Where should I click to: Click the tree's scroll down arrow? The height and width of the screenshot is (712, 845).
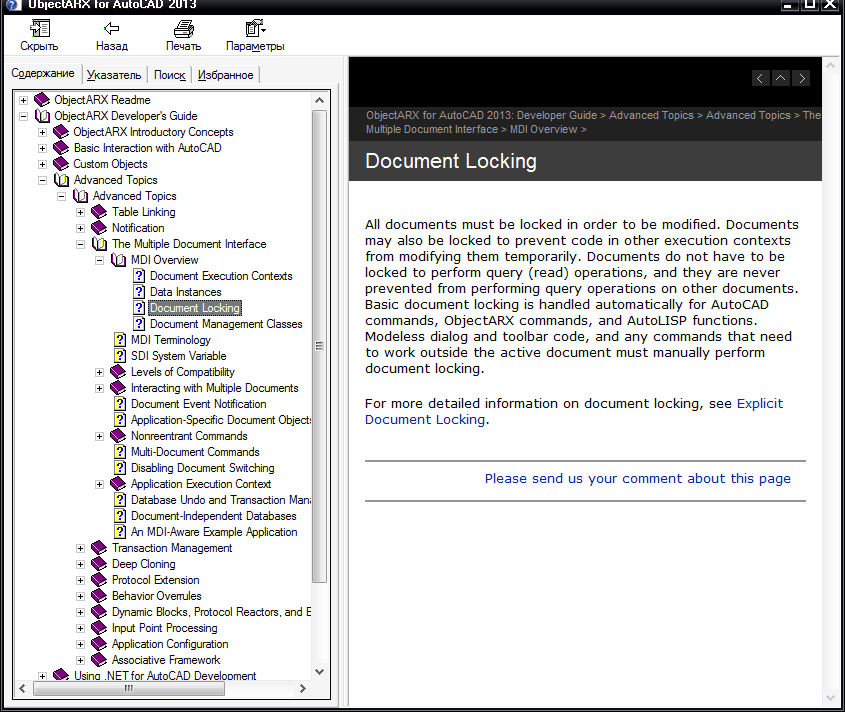(x=319, y=672)
